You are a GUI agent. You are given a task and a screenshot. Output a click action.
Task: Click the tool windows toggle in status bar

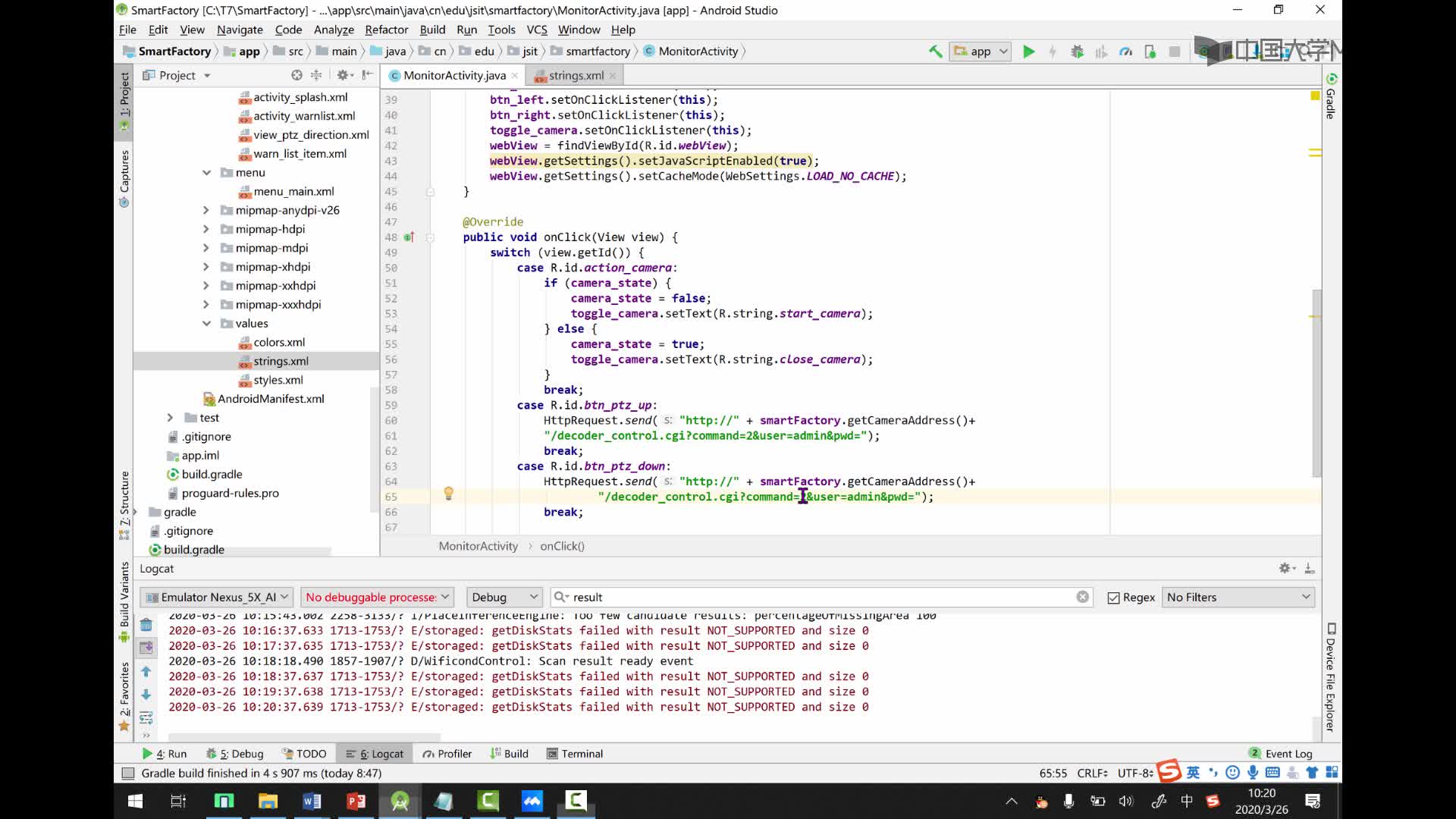click(x=128, y=773)
